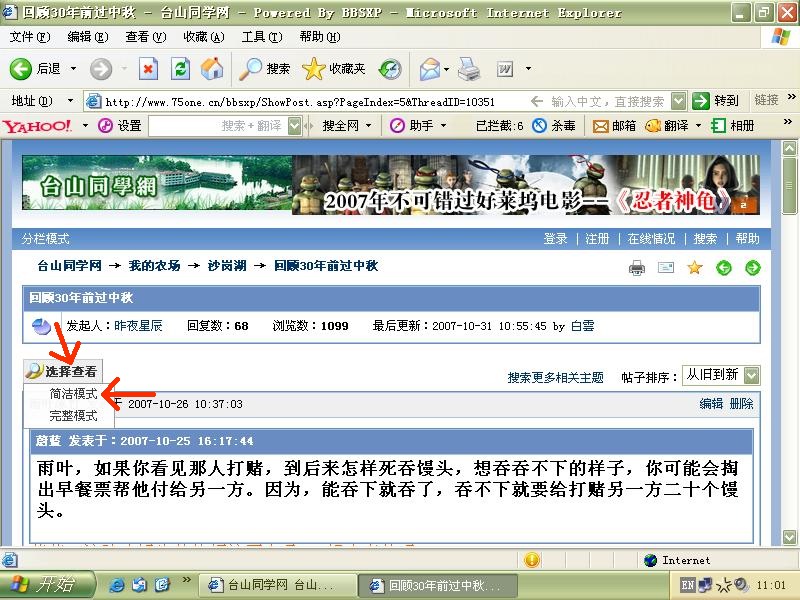Go to Home page icon
This screenshot has width=800, height=600.
[212, 68]
